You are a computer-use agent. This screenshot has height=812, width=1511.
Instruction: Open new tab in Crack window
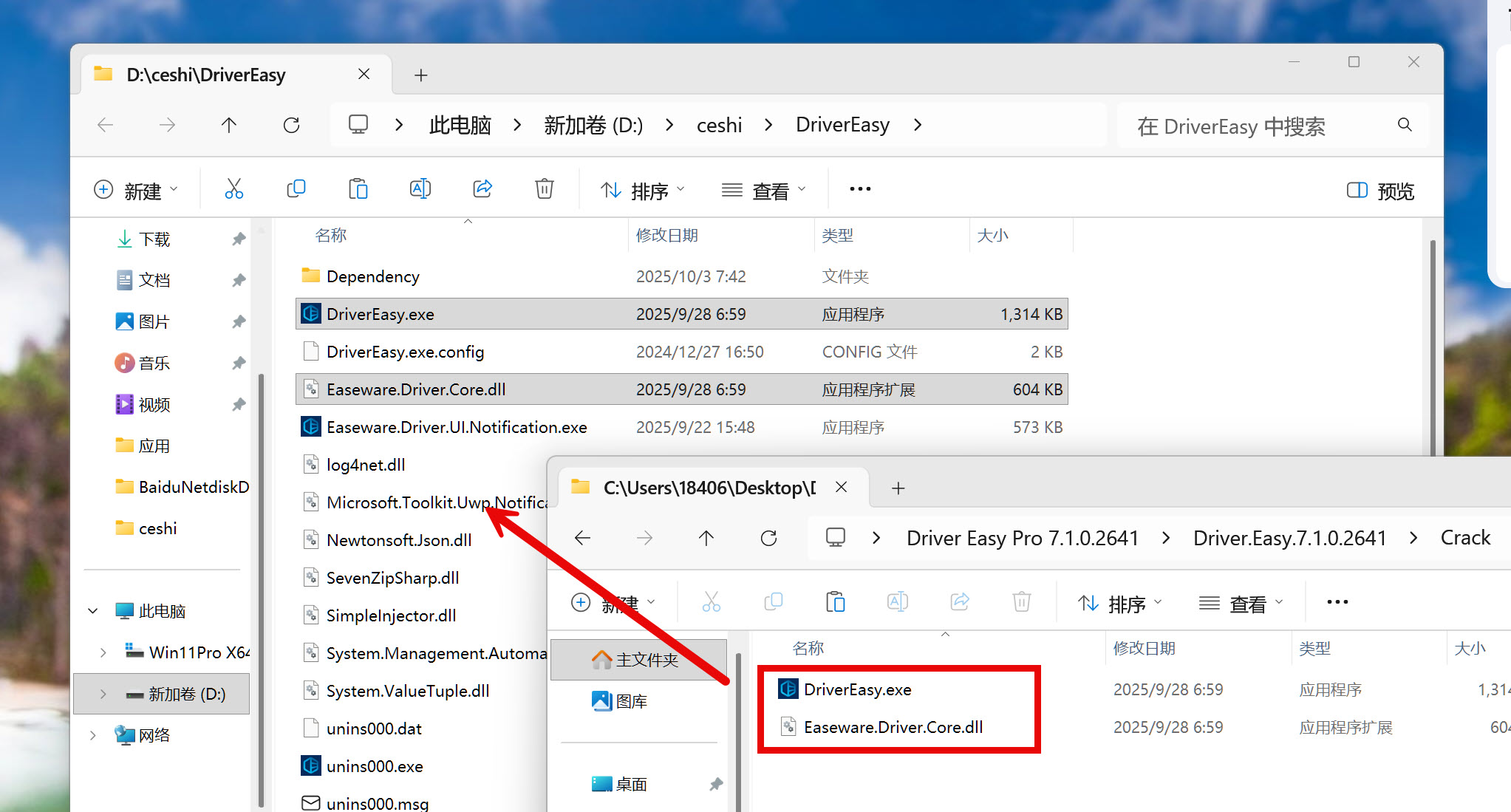pyautogui.click(x=898, y=488)
